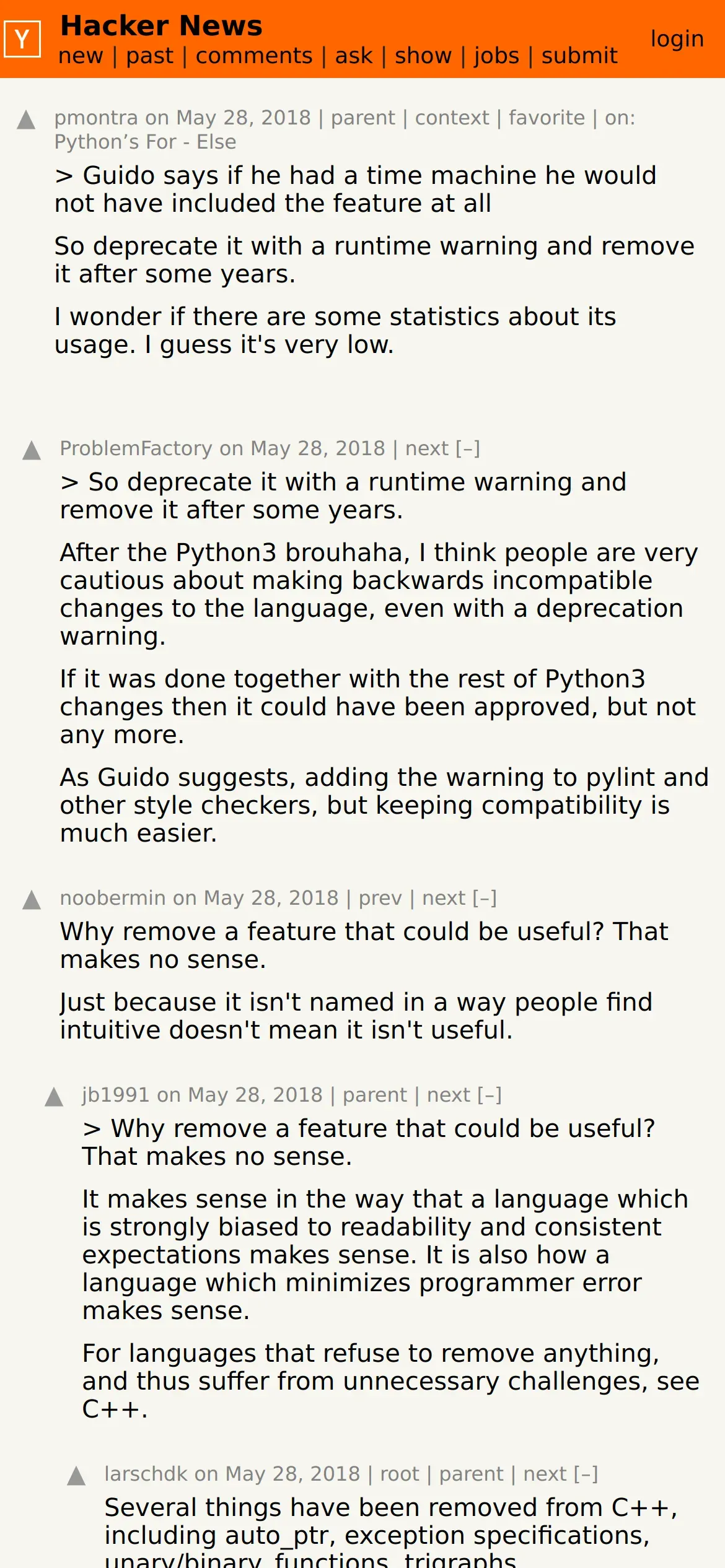
Task: Open the 'ask' section
Action: pyautogui.click(x=354, y=56)
